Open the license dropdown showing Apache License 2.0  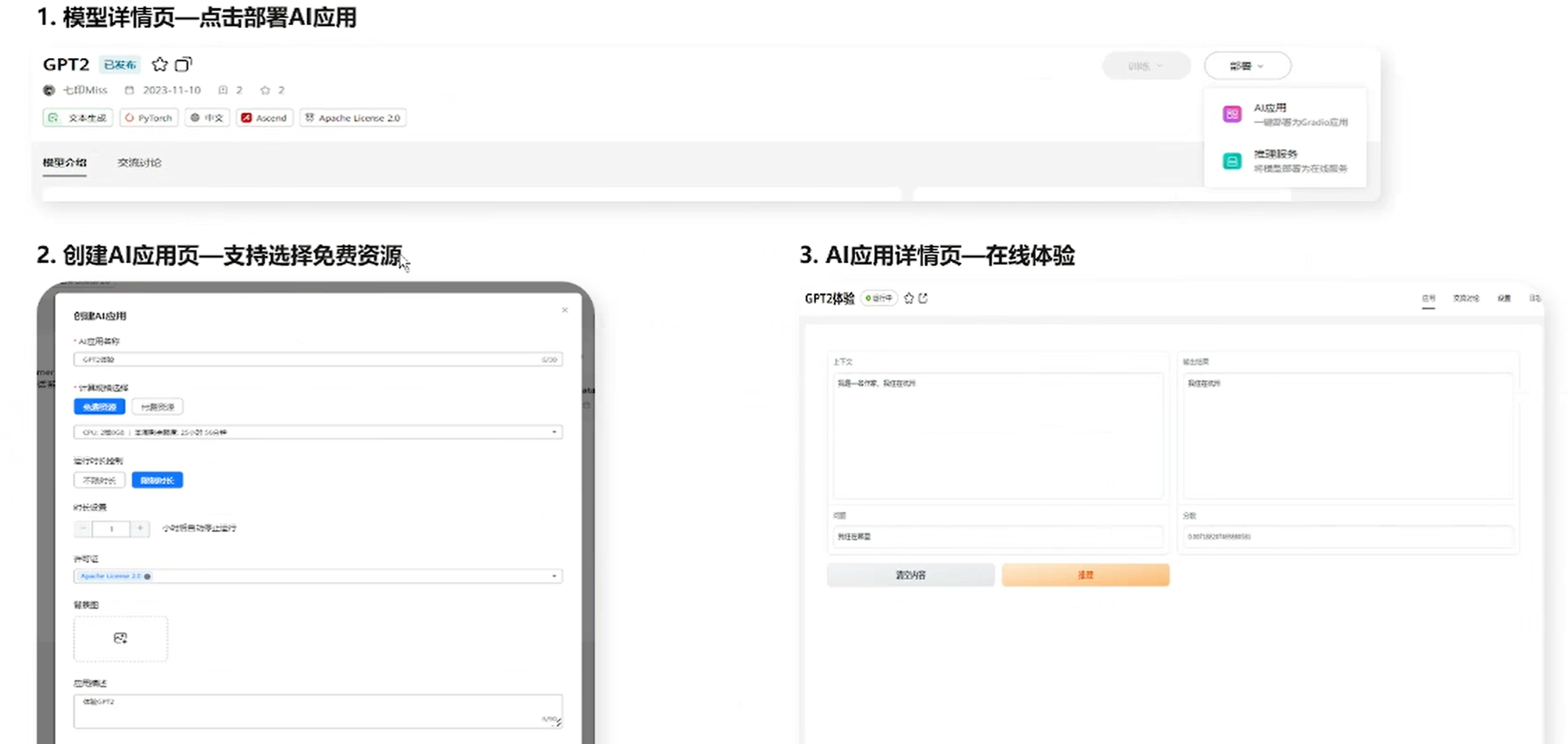(x=318, y=576)
